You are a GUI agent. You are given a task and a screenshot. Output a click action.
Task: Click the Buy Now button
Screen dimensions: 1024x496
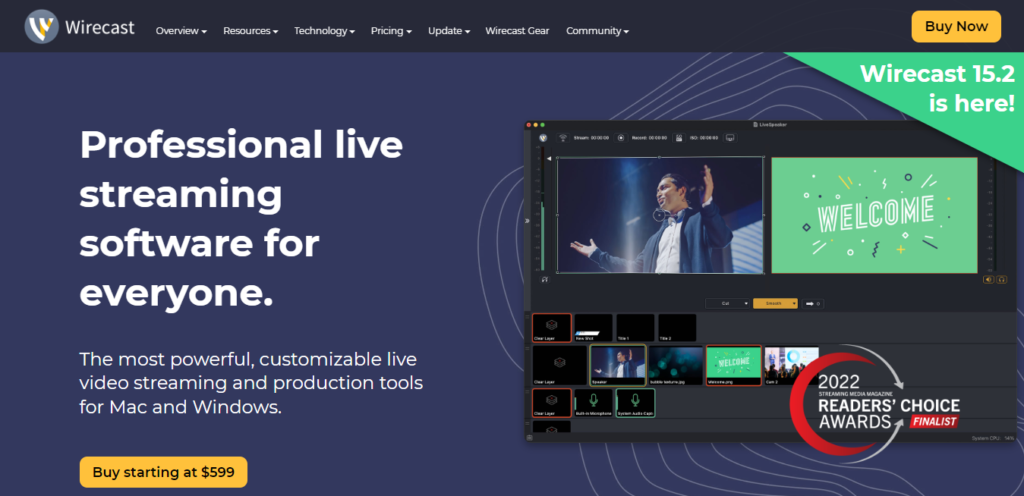pos(956,27)
